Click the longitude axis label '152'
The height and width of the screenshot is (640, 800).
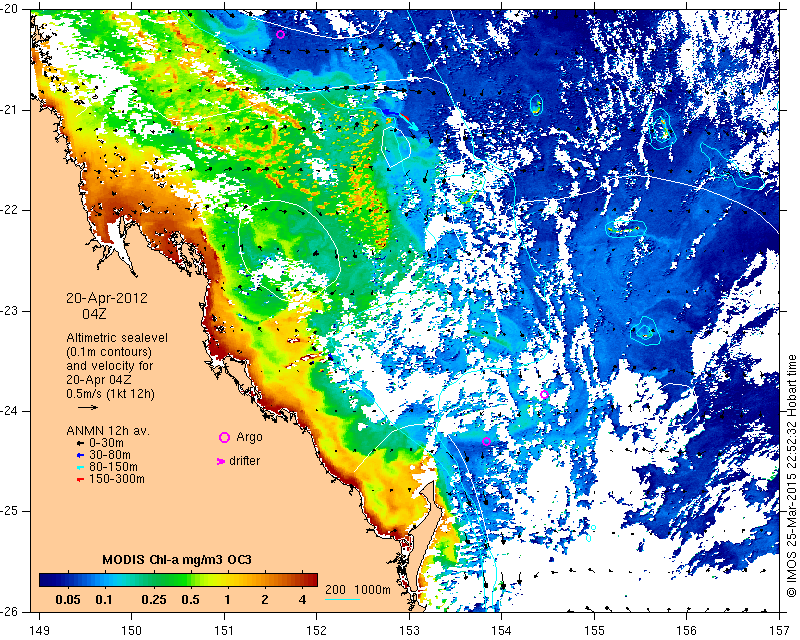pyautogui.click(x=317, y=631)
